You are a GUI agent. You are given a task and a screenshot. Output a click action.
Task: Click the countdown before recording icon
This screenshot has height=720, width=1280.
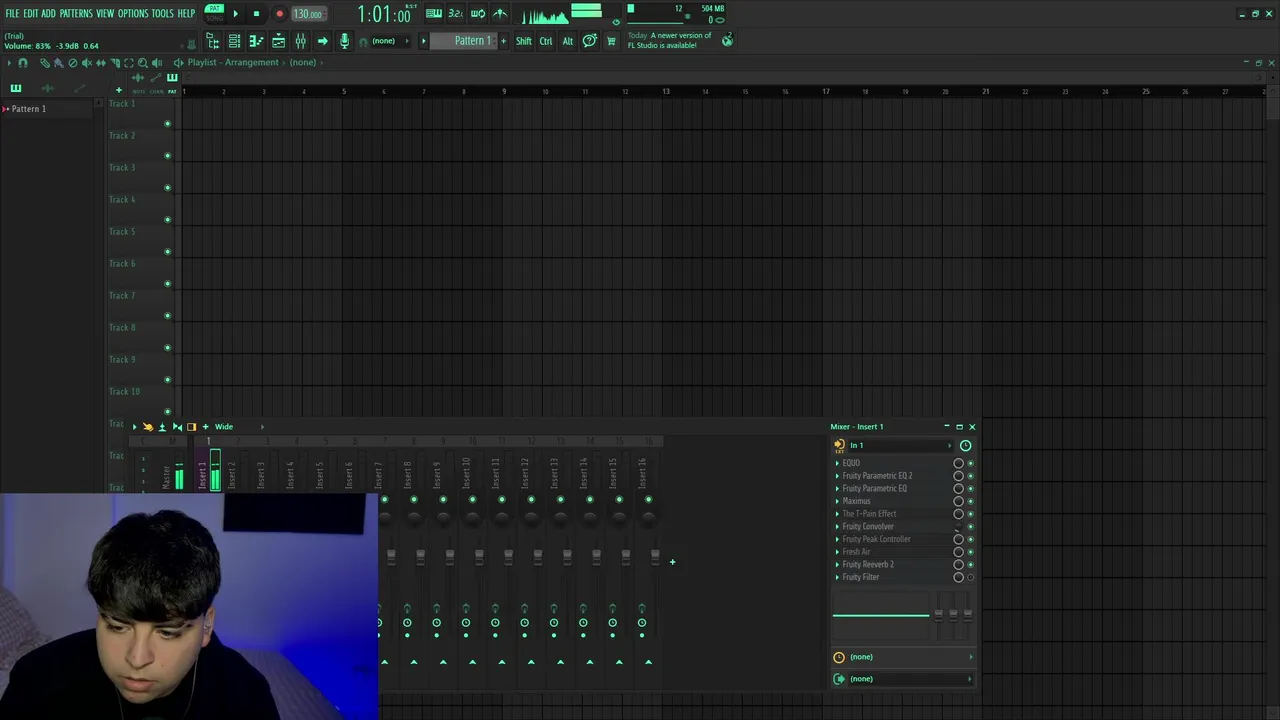click(x=455, y=13)
